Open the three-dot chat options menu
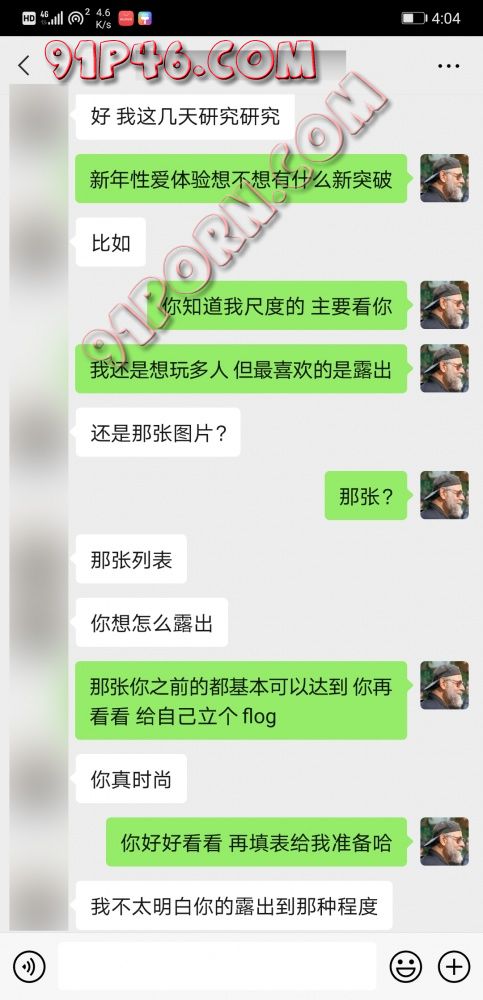Image resolution: width=483 pixels, height=1000 pixels. (x=449, y=66)
